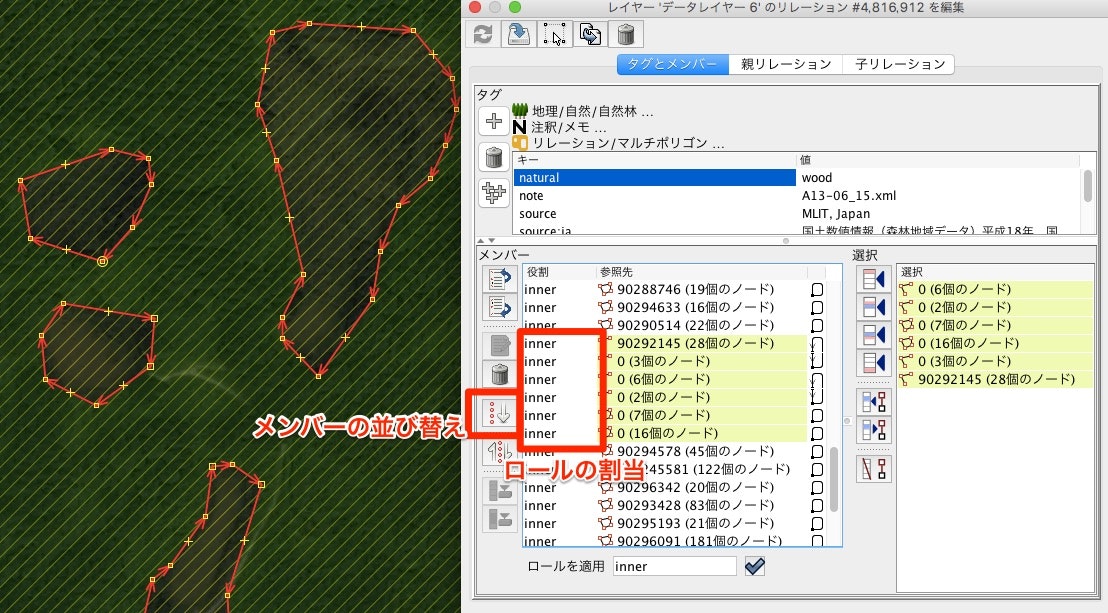The height and width of the screenshot is (613, 1108).
Task: Remove selected members using the members-panel trash icon
Action: pyautogui.click(x=497, y=375)
